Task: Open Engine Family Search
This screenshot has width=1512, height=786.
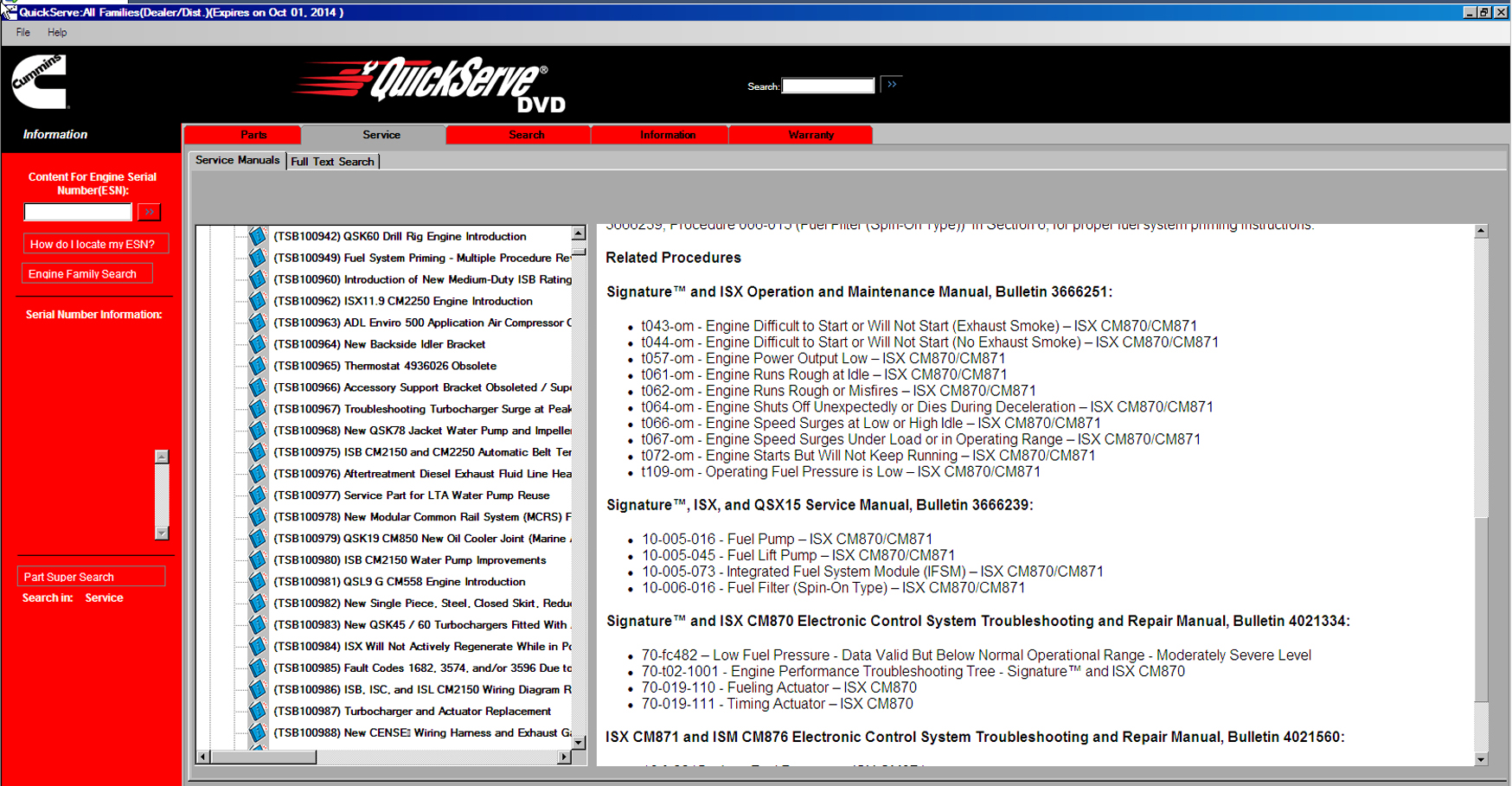Action: coord(85,274)
